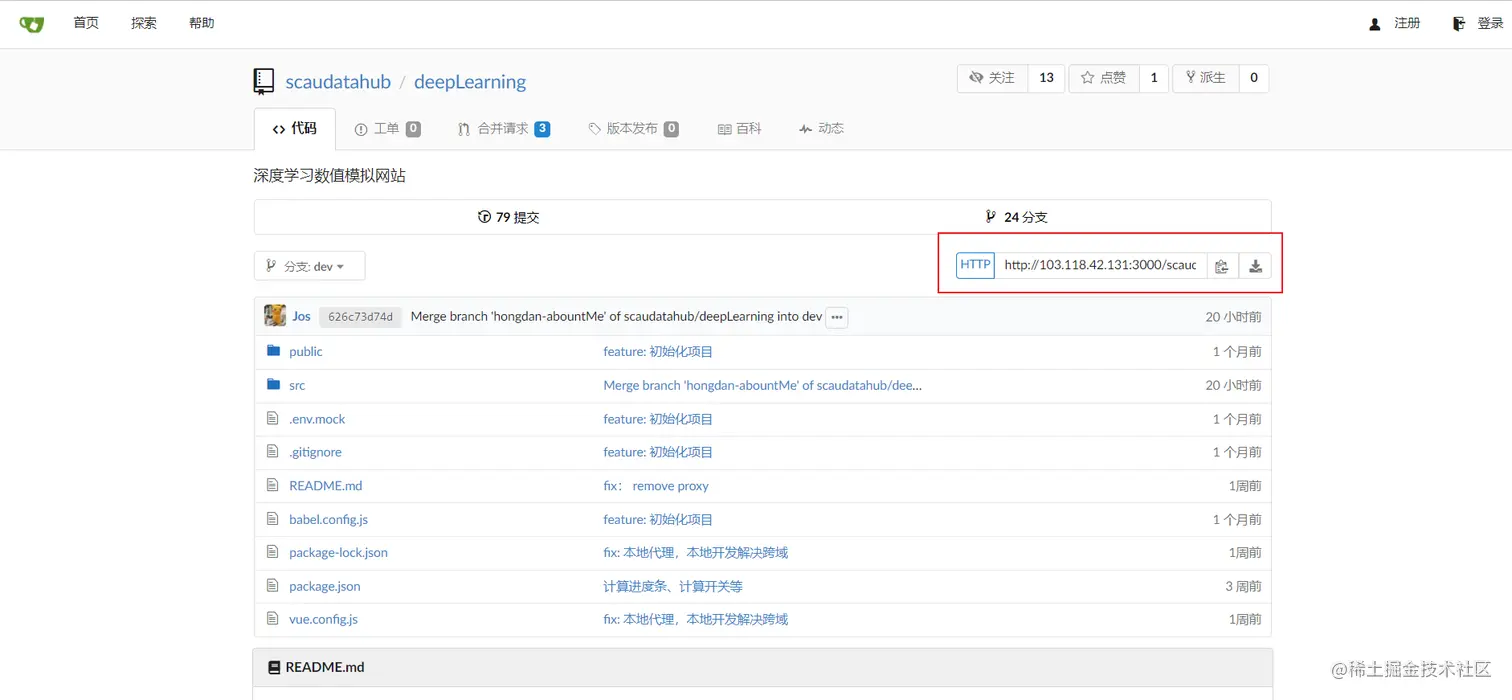
Task: Click the README.md panel header
Action: click(x=762, y=667)
